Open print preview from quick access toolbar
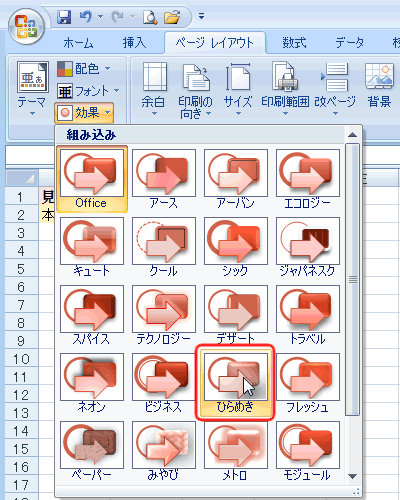This screenshot has height=500, width=400. click(x=150, y=17)
